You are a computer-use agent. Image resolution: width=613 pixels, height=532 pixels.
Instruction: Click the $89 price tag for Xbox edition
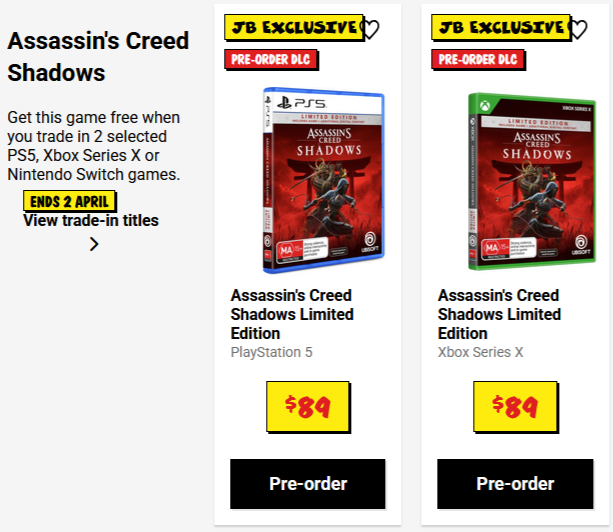click(515, 406)
